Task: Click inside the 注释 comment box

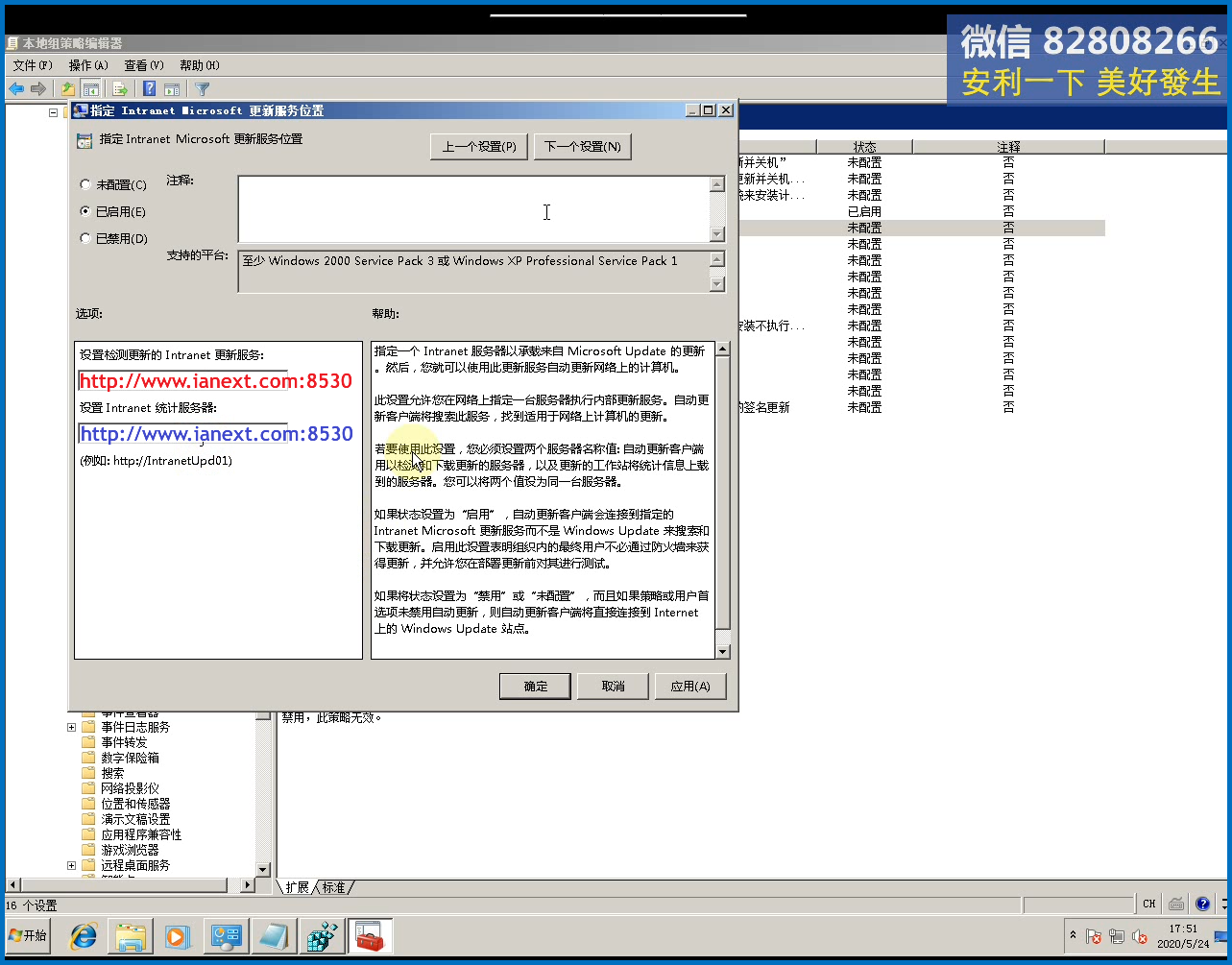Action: [x=473, y=208]
